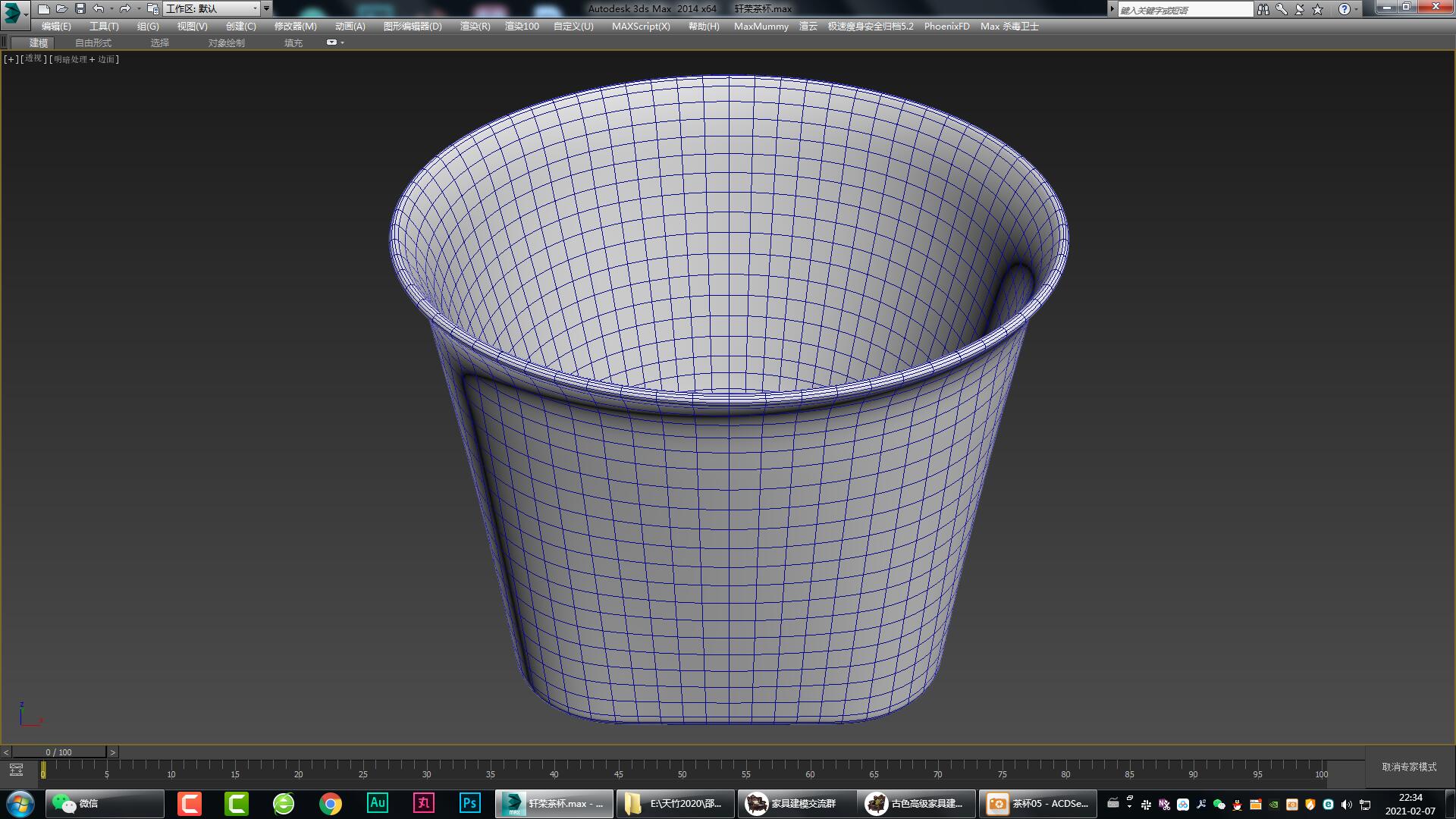1456x819 pixels.
Task: Open the Mini Curve Editor icon beside the timeline
Action: pyautogui.click(x=17, y=769)
